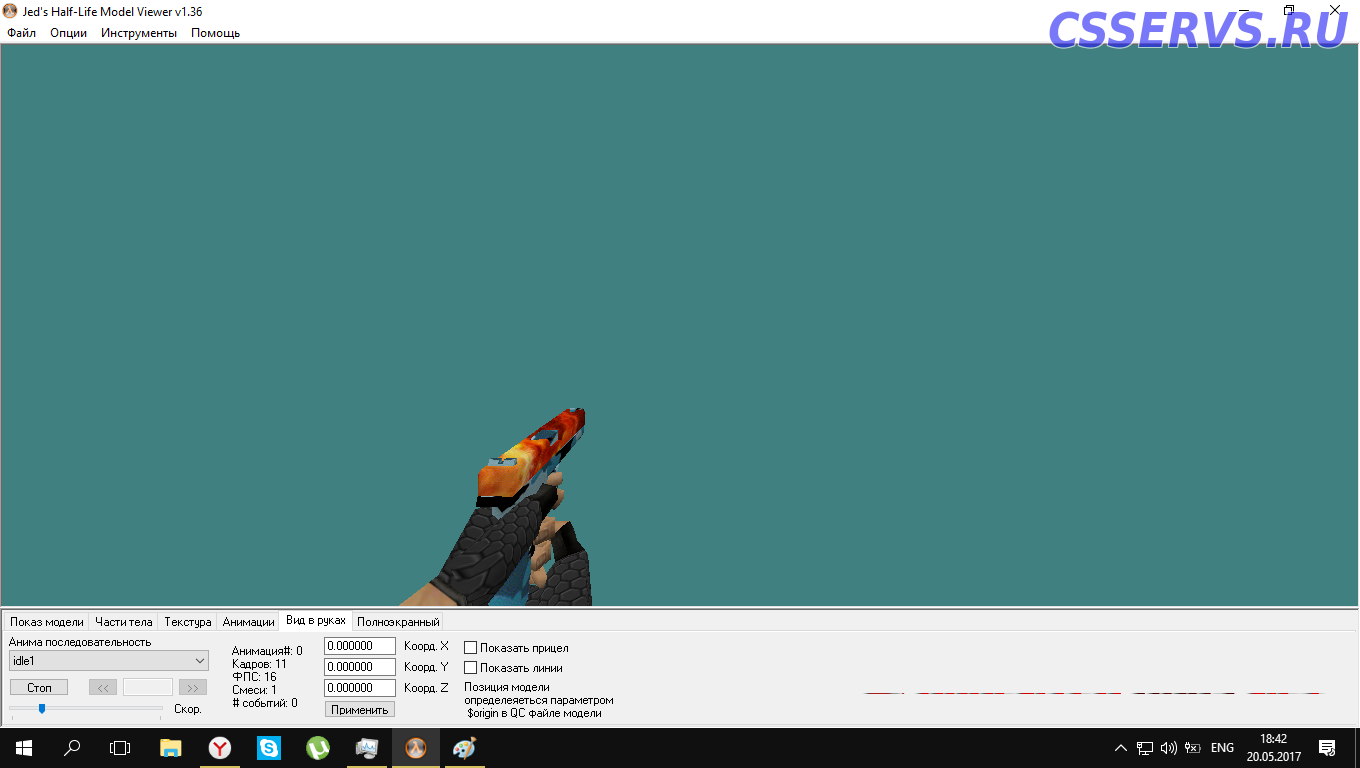The image size is (1360, 768).
Task: Click the Применить button
Action: (360, 709)
